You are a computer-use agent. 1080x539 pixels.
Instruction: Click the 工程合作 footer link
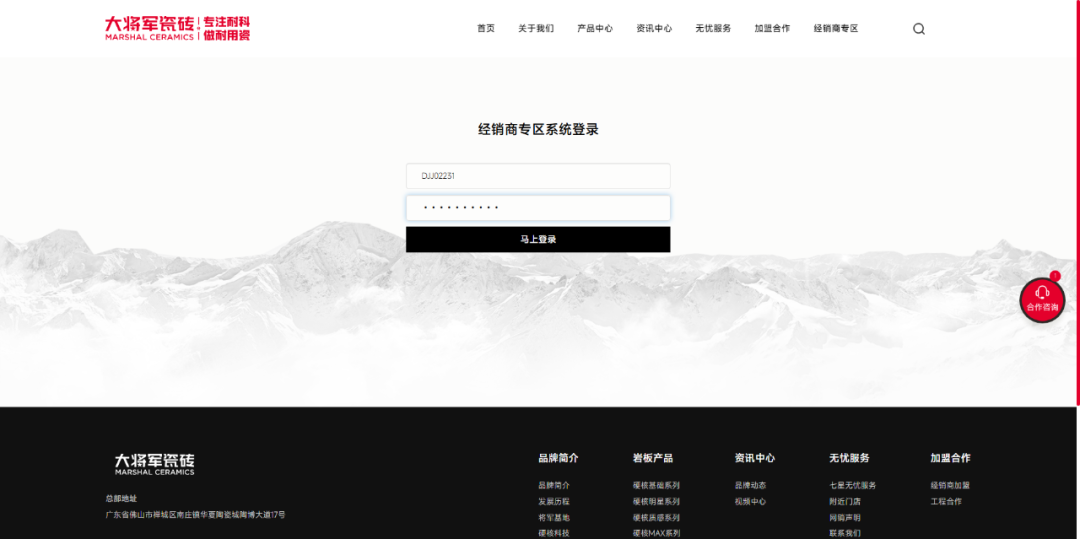946,502
